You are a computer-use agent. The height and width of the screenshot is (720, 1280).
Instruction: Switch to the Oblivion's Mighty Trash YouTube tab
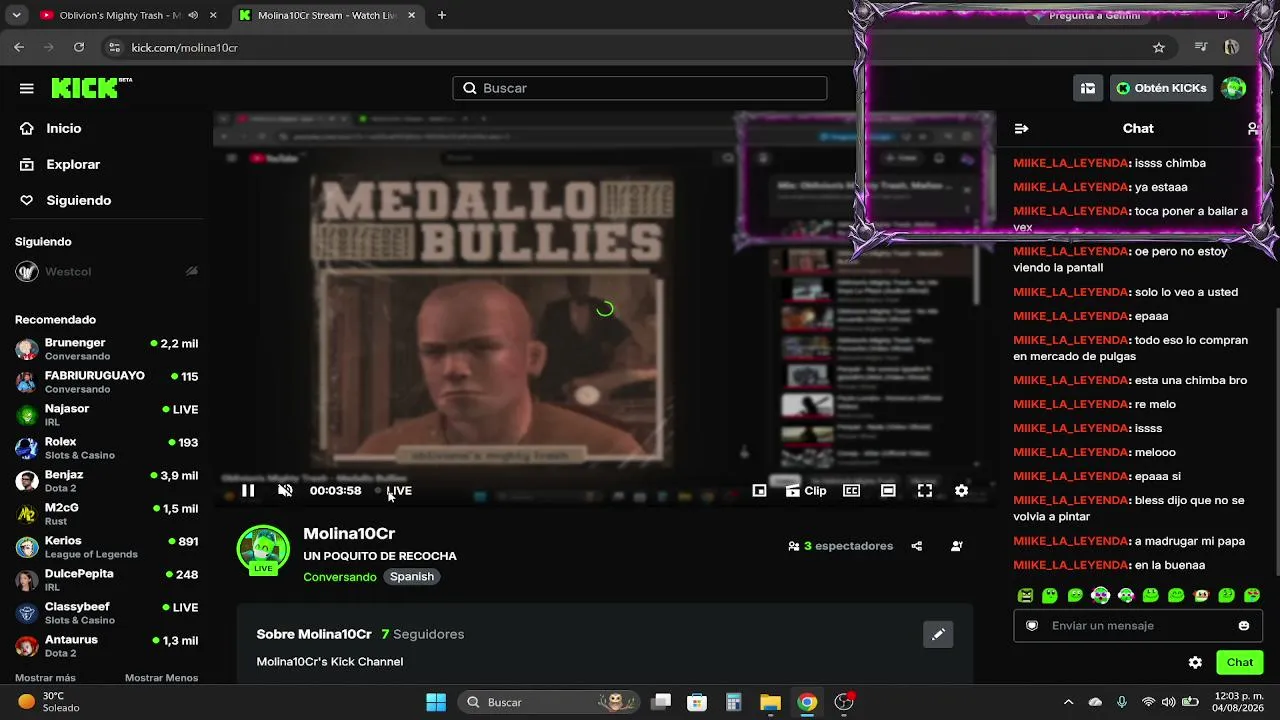pos(120,15)
